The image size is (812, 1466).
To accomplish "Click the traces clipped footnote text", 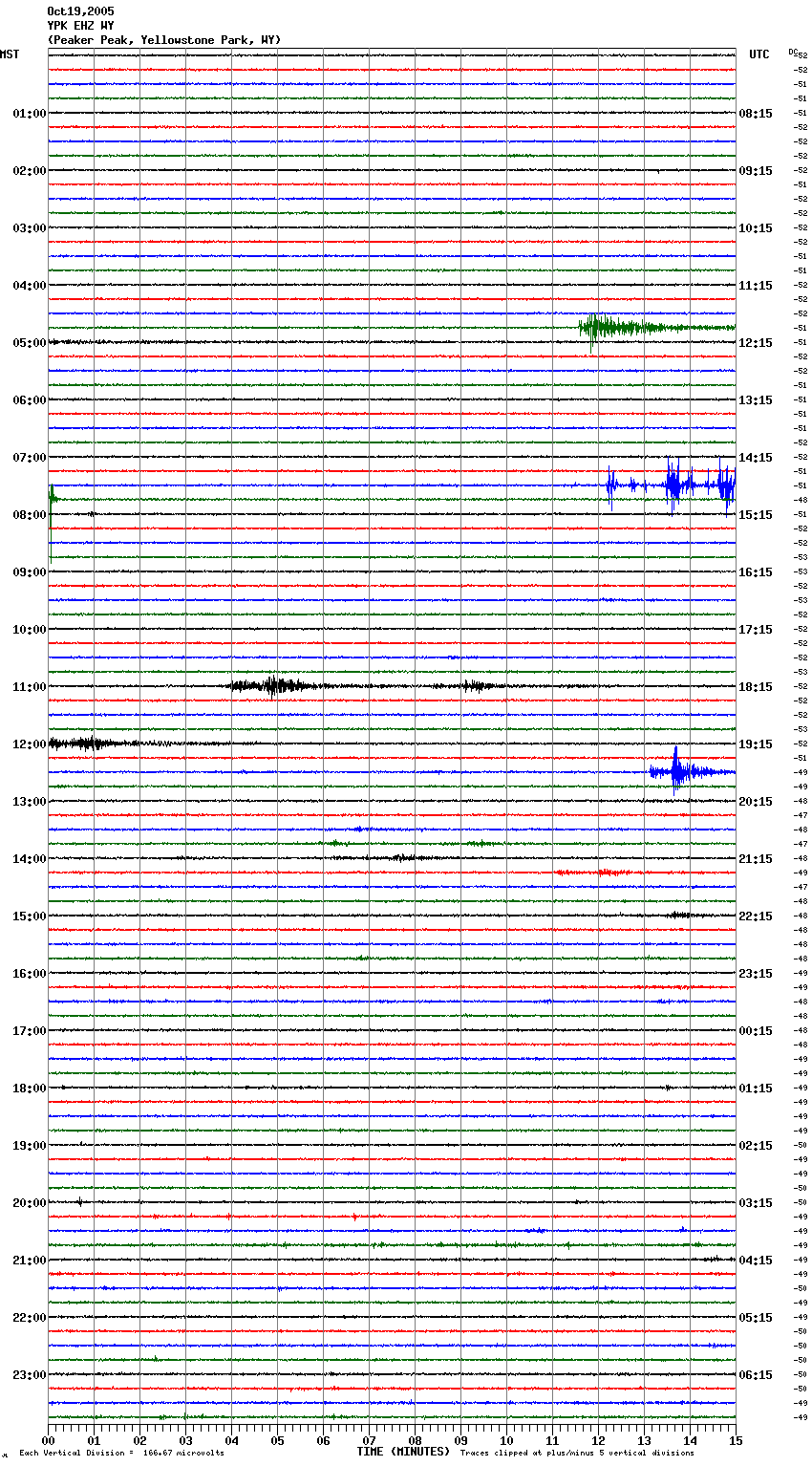I will 577,1454.
